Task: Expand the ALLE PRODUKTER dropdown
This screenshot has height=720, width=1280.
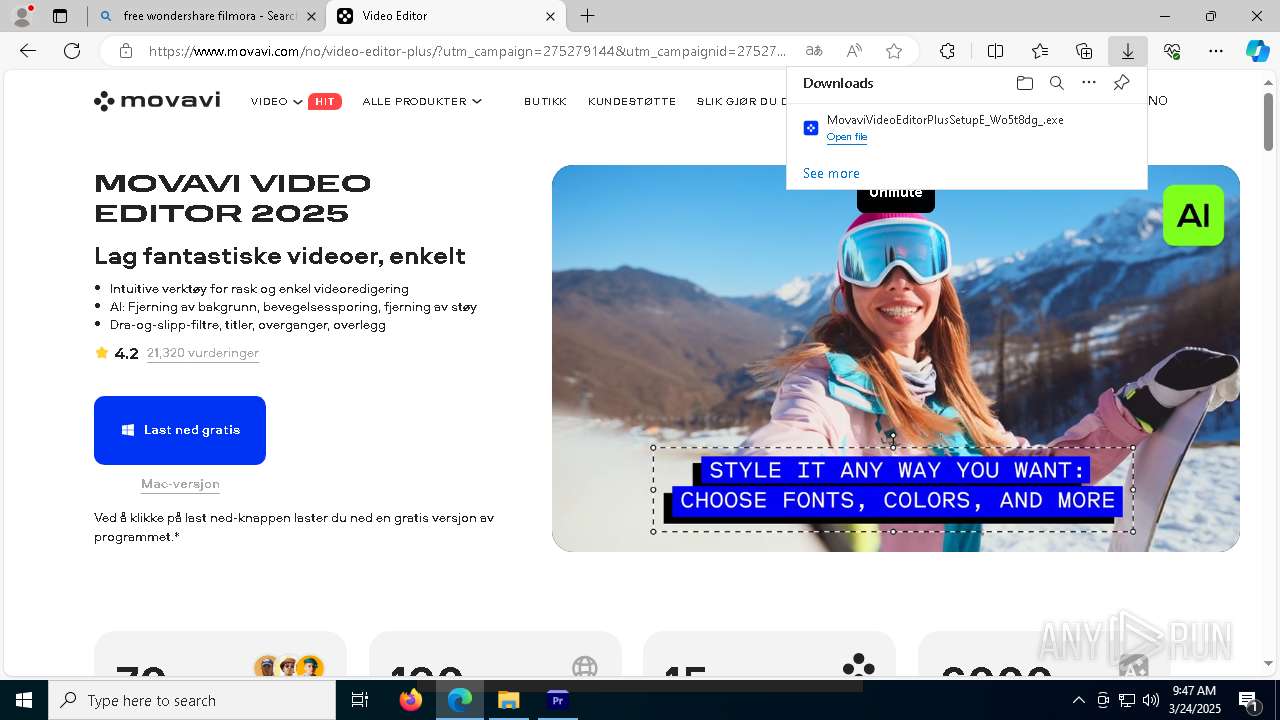Action: (x=422, y=101)
